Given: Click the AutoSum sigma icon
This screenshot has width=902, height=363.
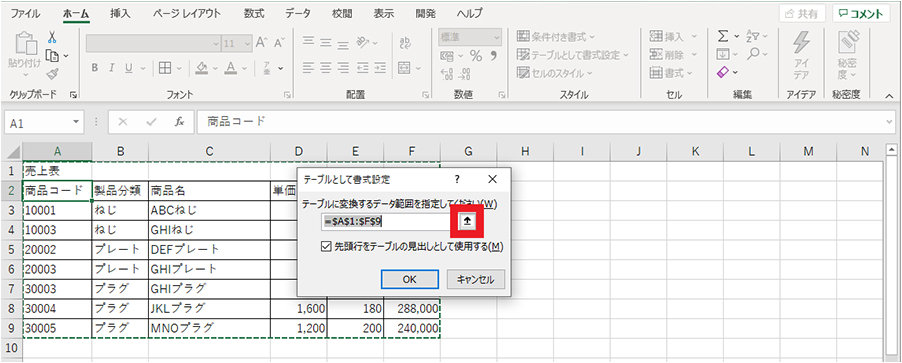Looking at the screenshot, I should click(x=723, y=37).
